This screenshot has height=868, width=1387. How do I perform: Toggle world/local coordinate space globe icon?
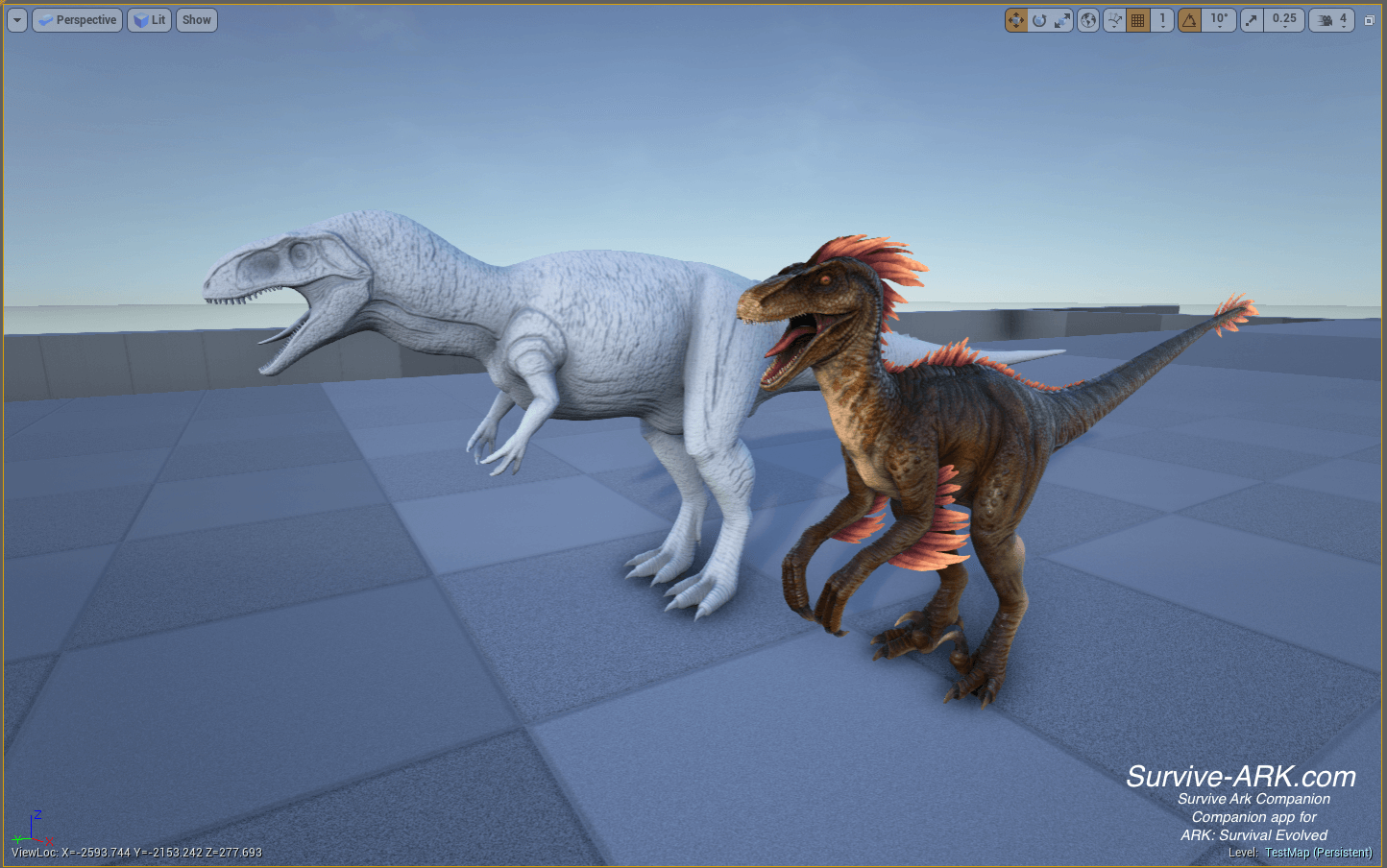(1088, 20)
